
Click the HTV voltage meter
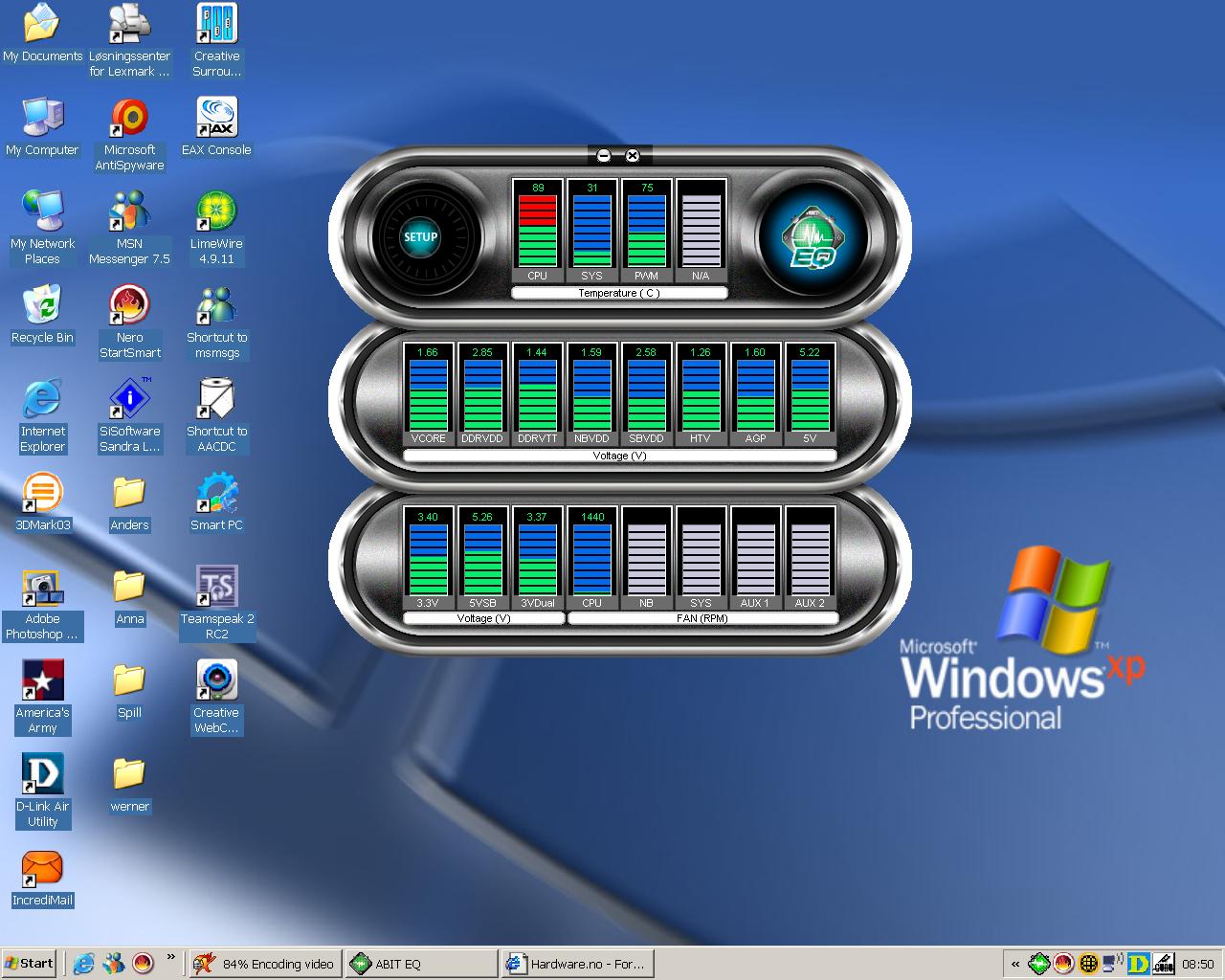tap(702, 394)
